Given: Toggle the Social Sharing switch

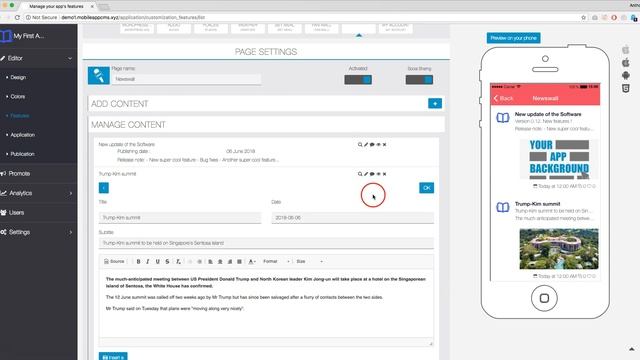Looking at the screenshot, I should pos(419,80).
